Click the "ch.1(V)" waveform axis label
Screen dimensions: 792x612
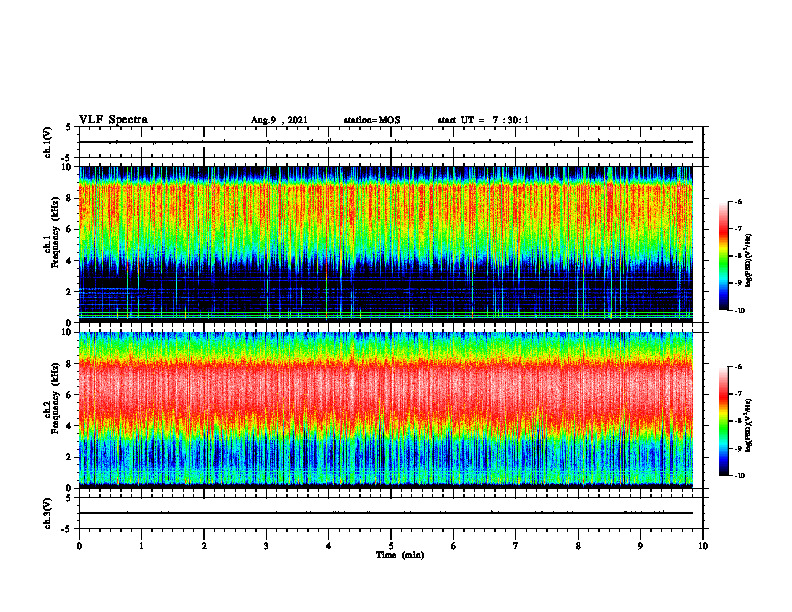pos(48,142)
